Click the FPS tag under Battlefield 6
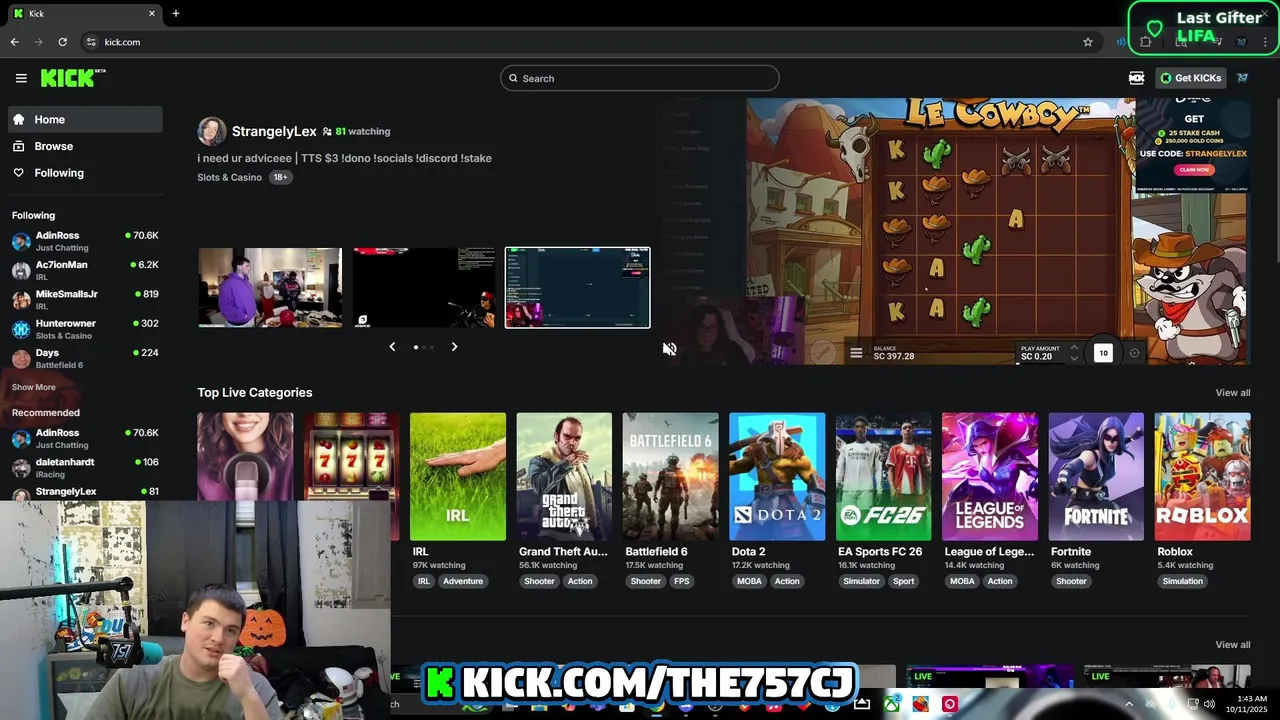The image size is (1280, 720). [681, 581]
